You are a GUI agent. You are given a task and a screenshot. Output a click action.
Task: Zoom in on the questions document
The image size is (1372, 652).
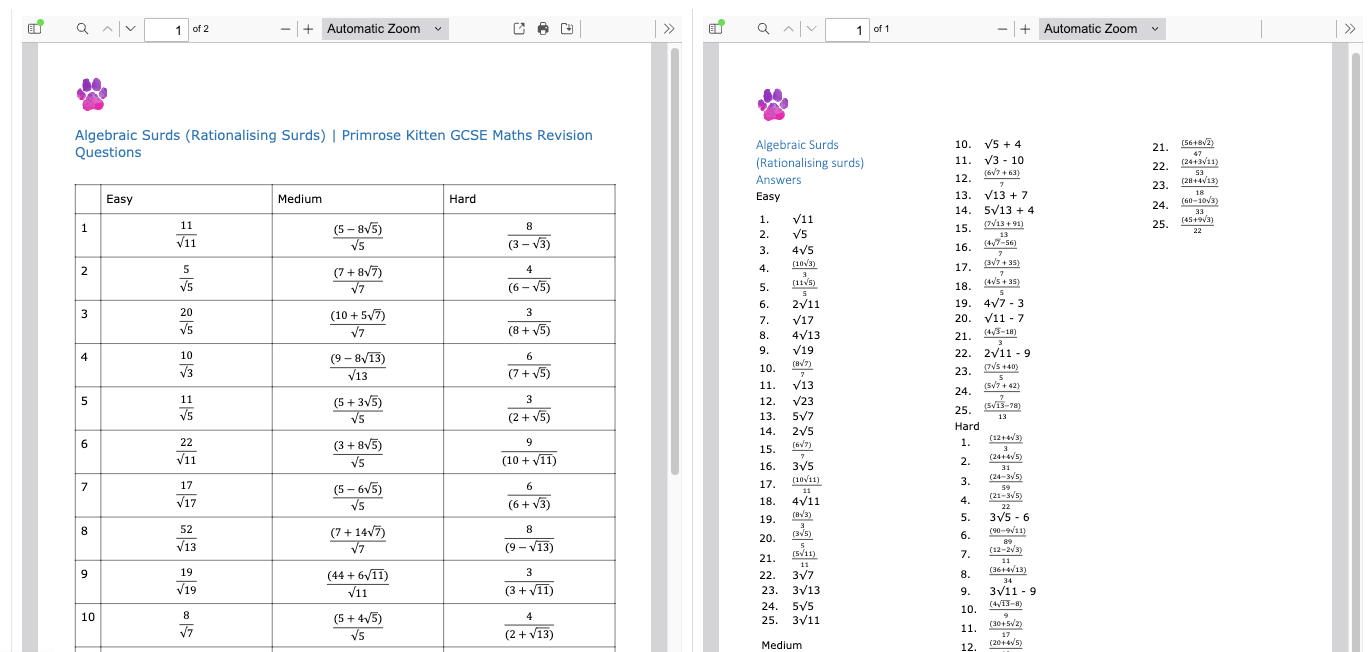(x=308, y=28)
